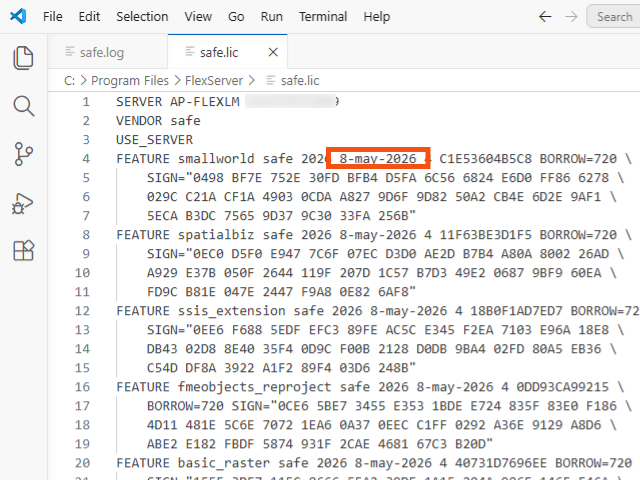Image resolution: width=640 pixels, height=480 pixels.
Task: Open the Search view in activity bar
Action: [23, 106]
